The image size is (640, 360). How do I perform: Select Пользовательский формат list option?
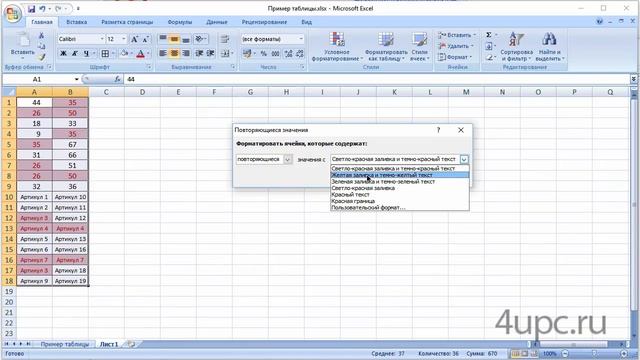(400, 207)
